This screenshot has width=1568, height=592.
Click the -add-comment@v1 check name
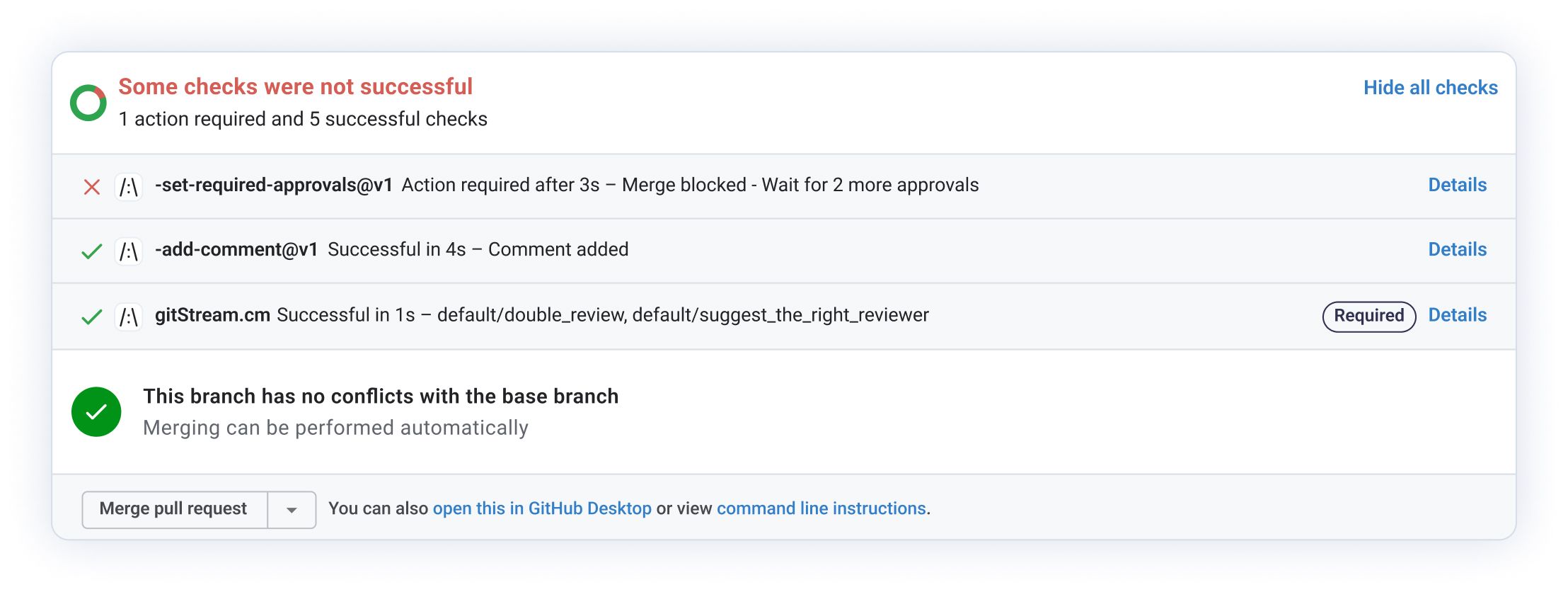coord(236,249)
